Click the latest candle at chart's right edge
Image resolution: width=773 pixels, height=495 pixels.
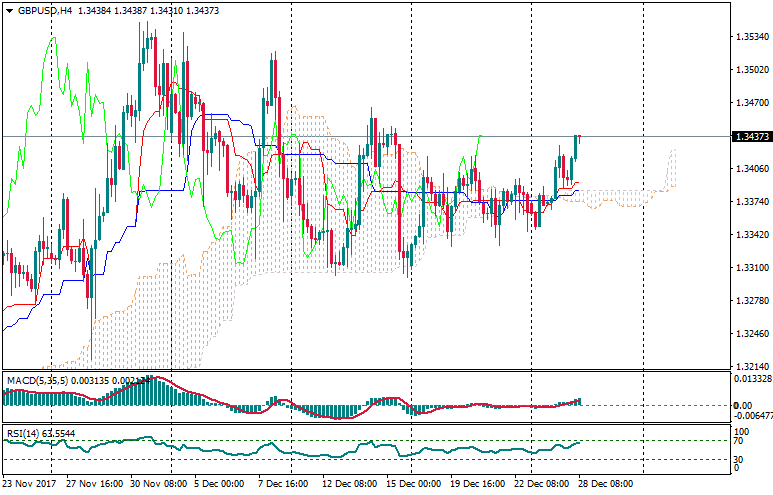[x=577, y=146]
